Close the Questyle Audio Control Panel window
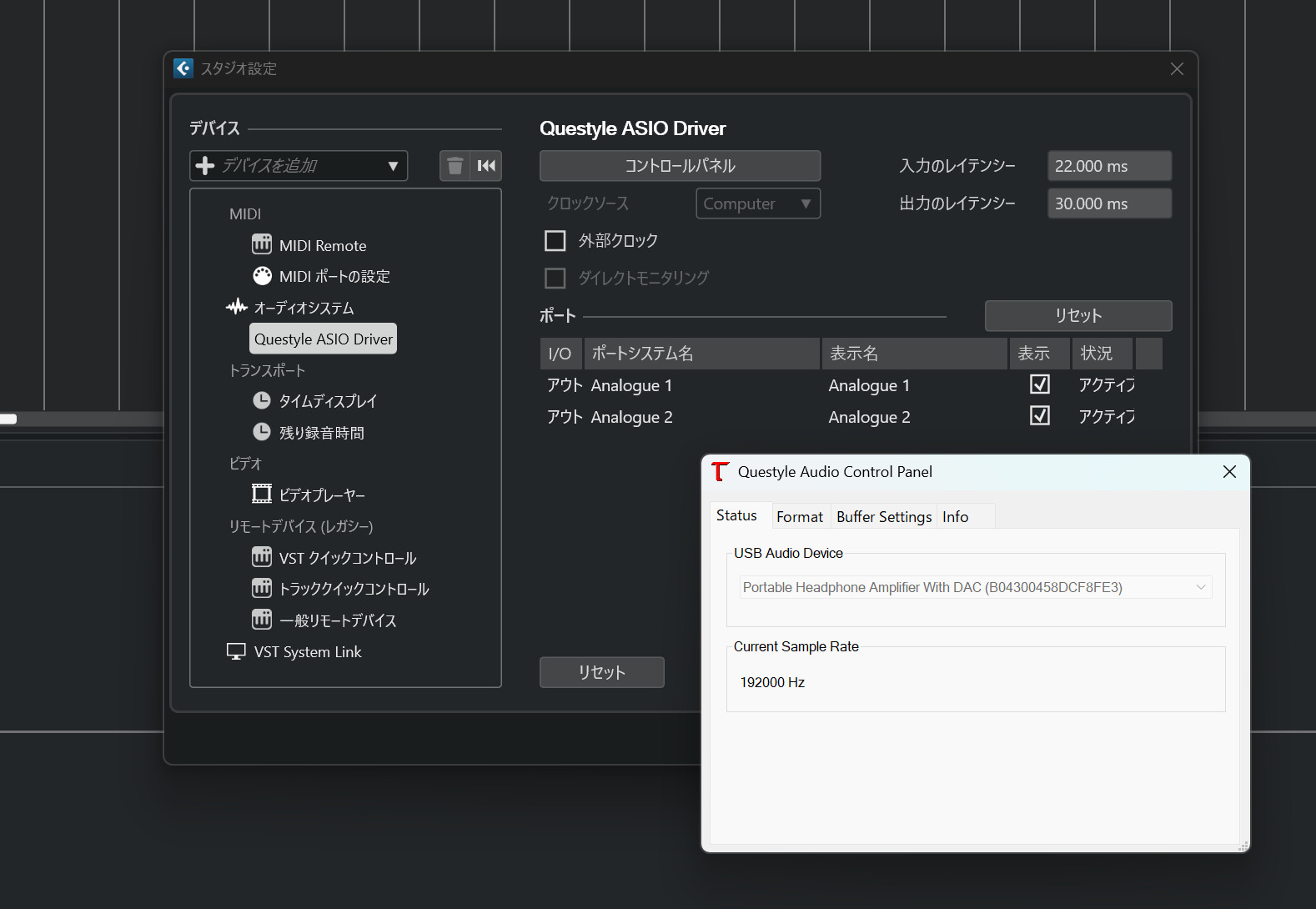The image size is (1316, 909). pos(1228,472)
